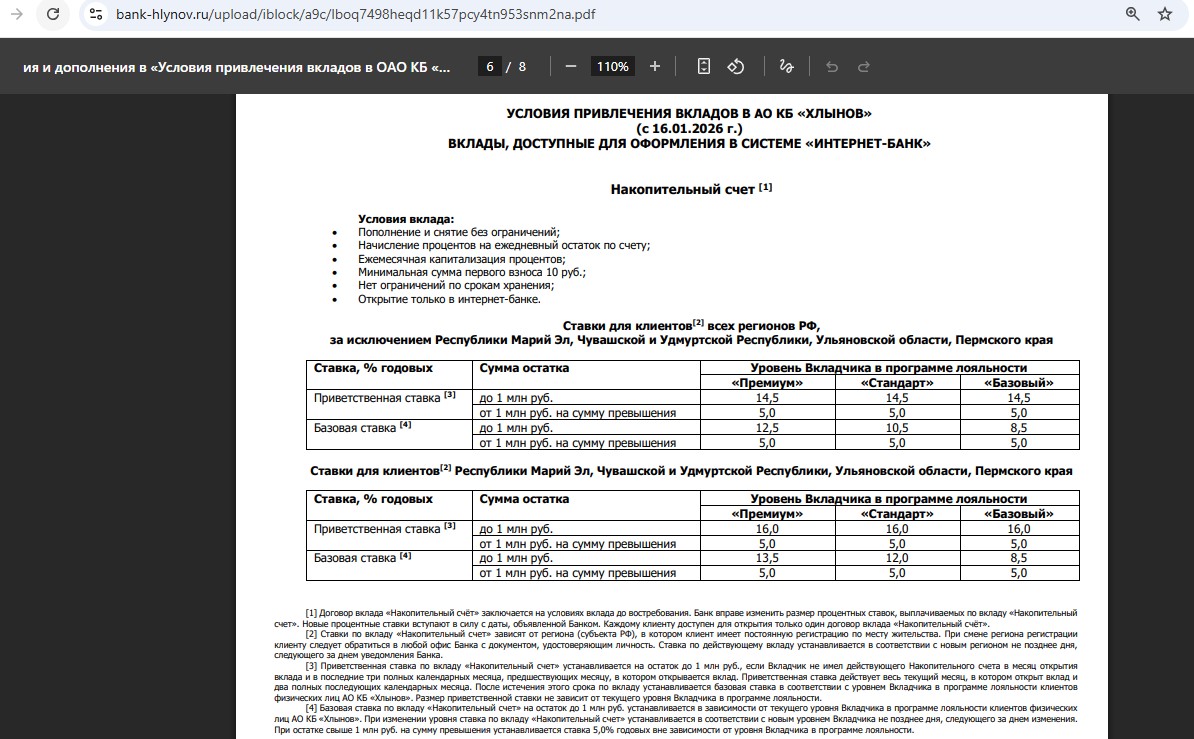Viewport: 1194px width, 739px height.
Task: Click the fit to page icon
Action: [704, 66]
